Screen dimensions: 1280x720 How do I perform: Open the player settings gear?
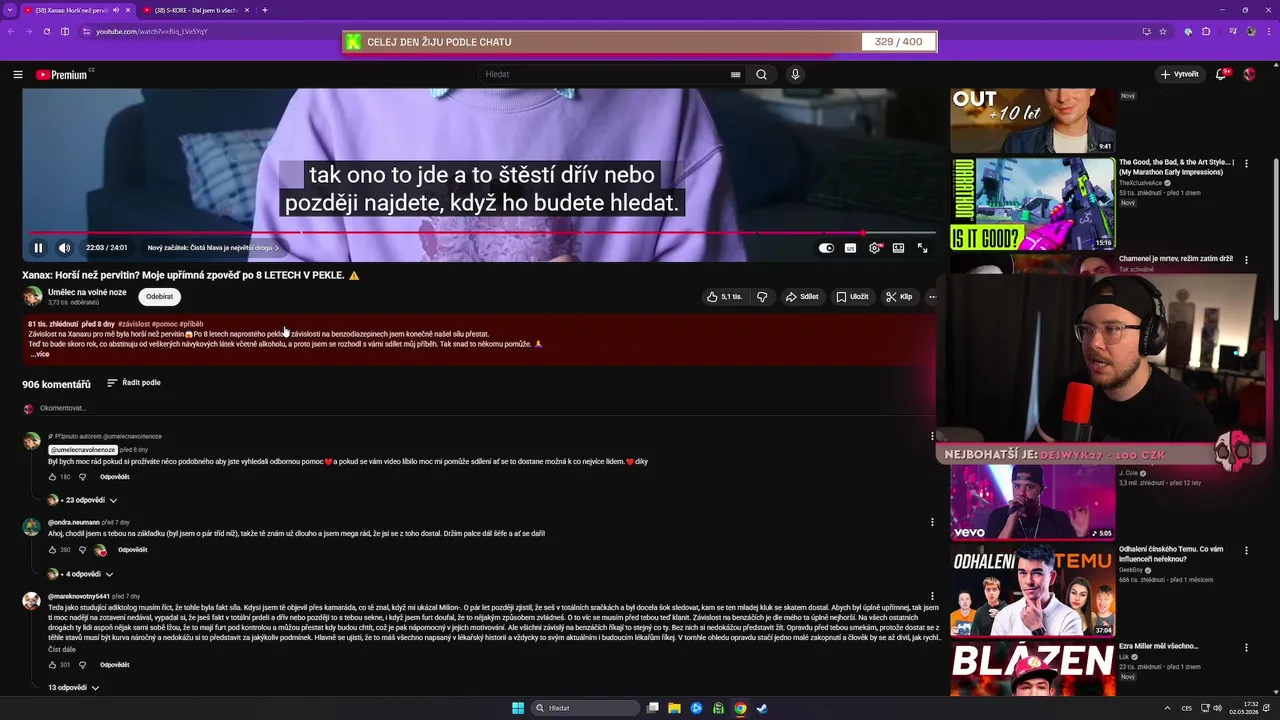click(875, 248)
